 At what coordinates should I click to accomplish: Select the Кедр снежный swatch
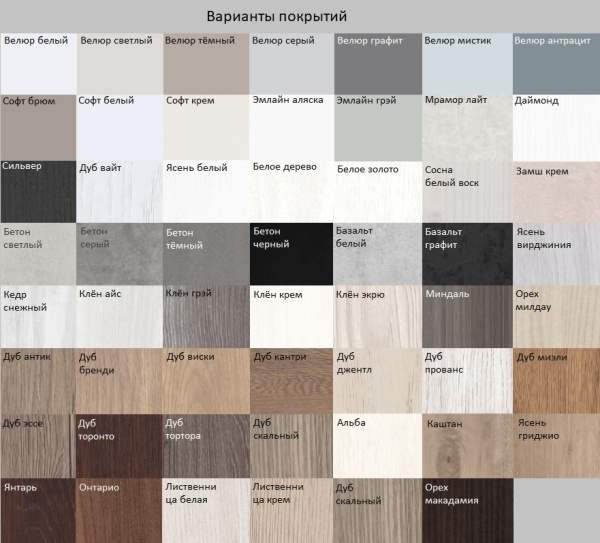point(38,317)
